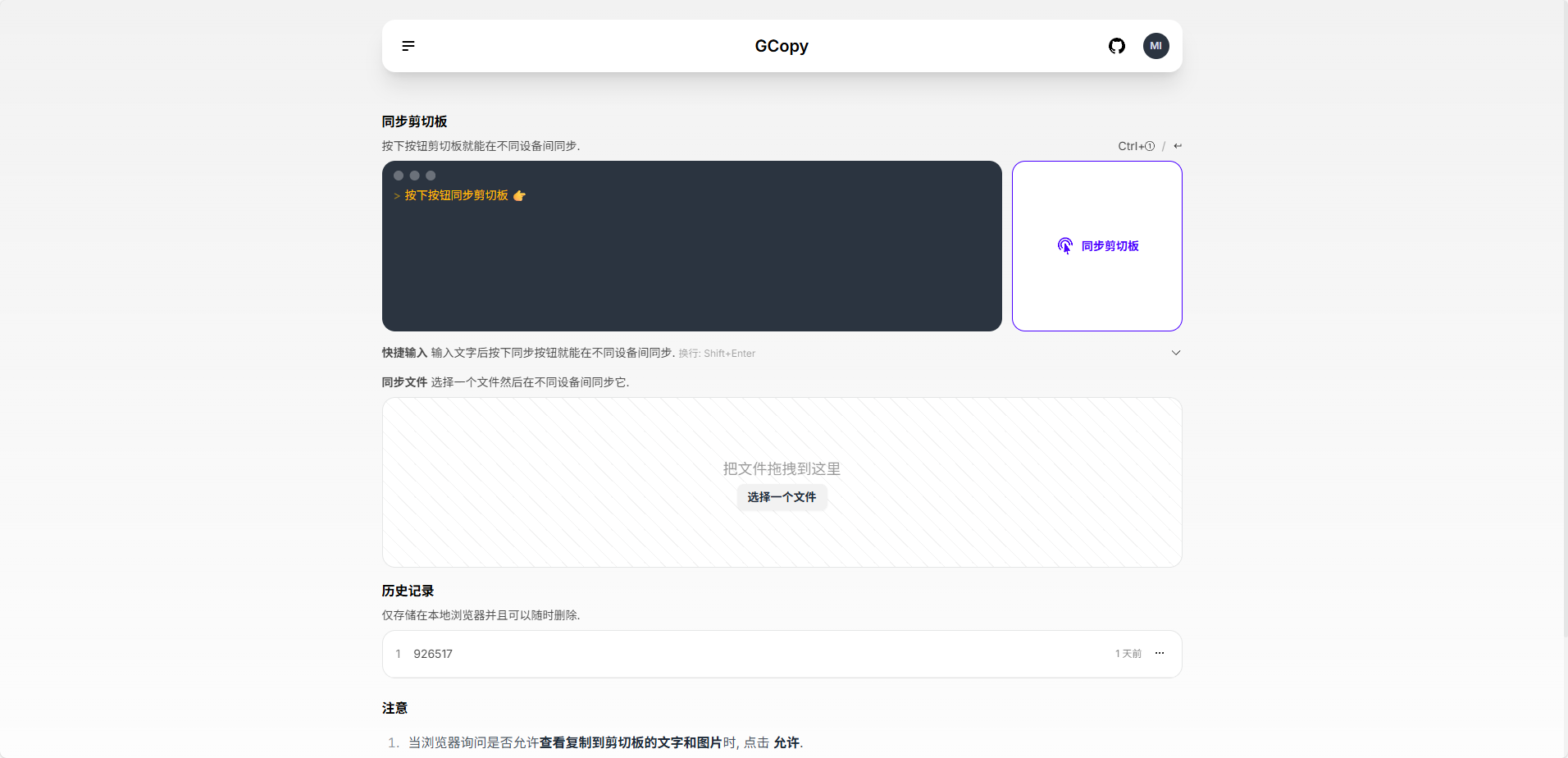Click the cursor-click icon inside 同步剪切板 button
The width and height of the screenshot is (1568, 758).
click(1064, 245)
